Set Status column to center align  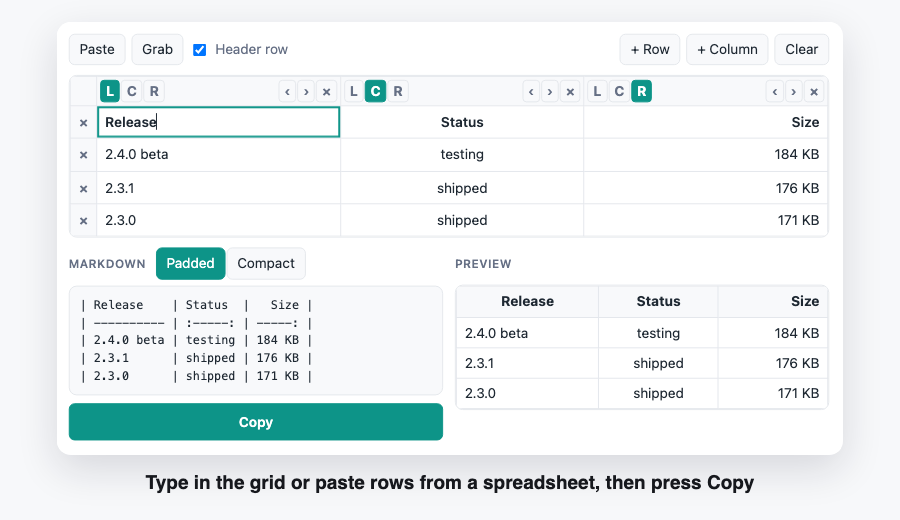pyautogui.click(x=375, y=91)
